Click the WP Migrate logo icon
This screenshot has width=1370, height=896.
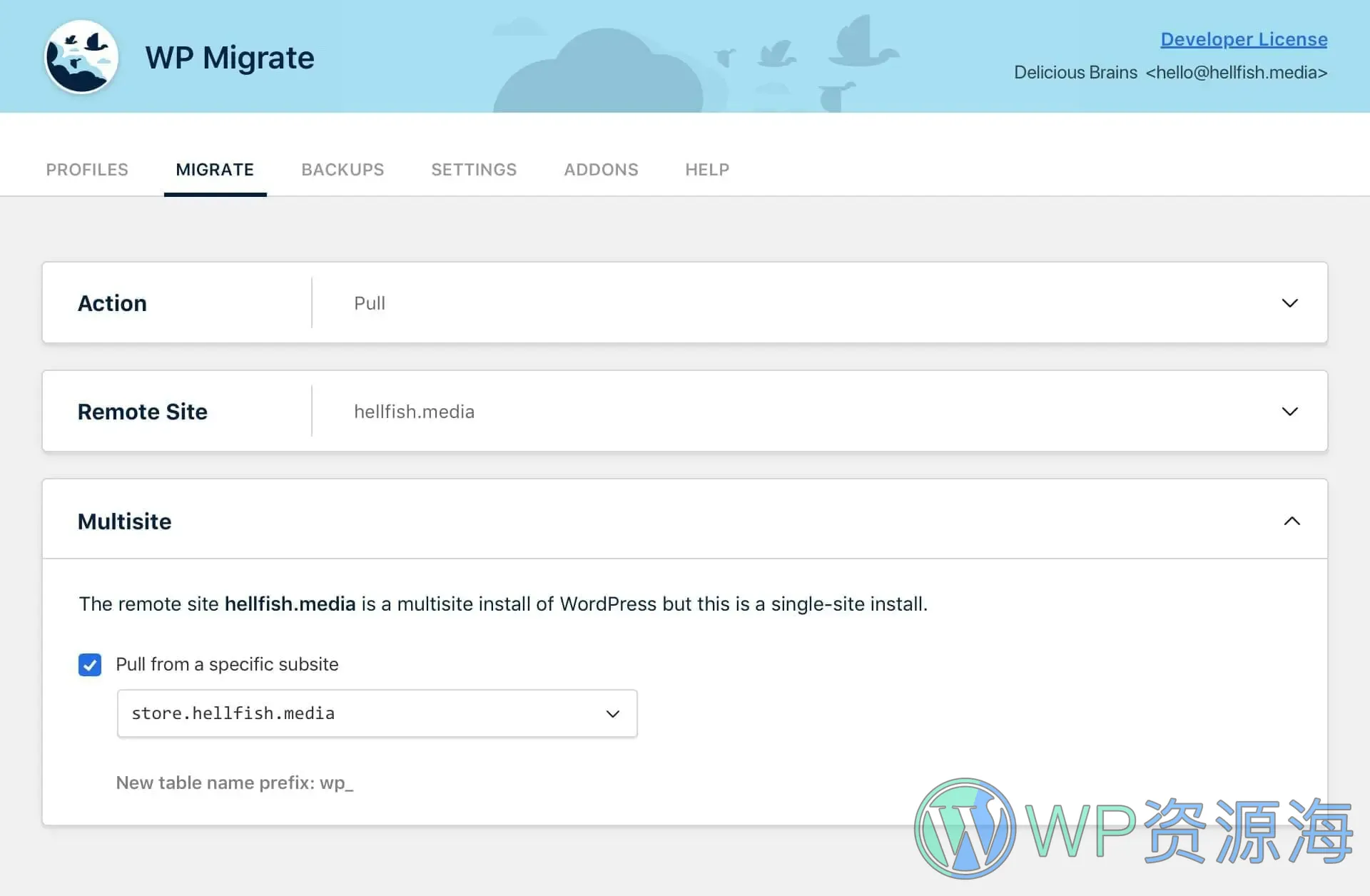(81, 56)
